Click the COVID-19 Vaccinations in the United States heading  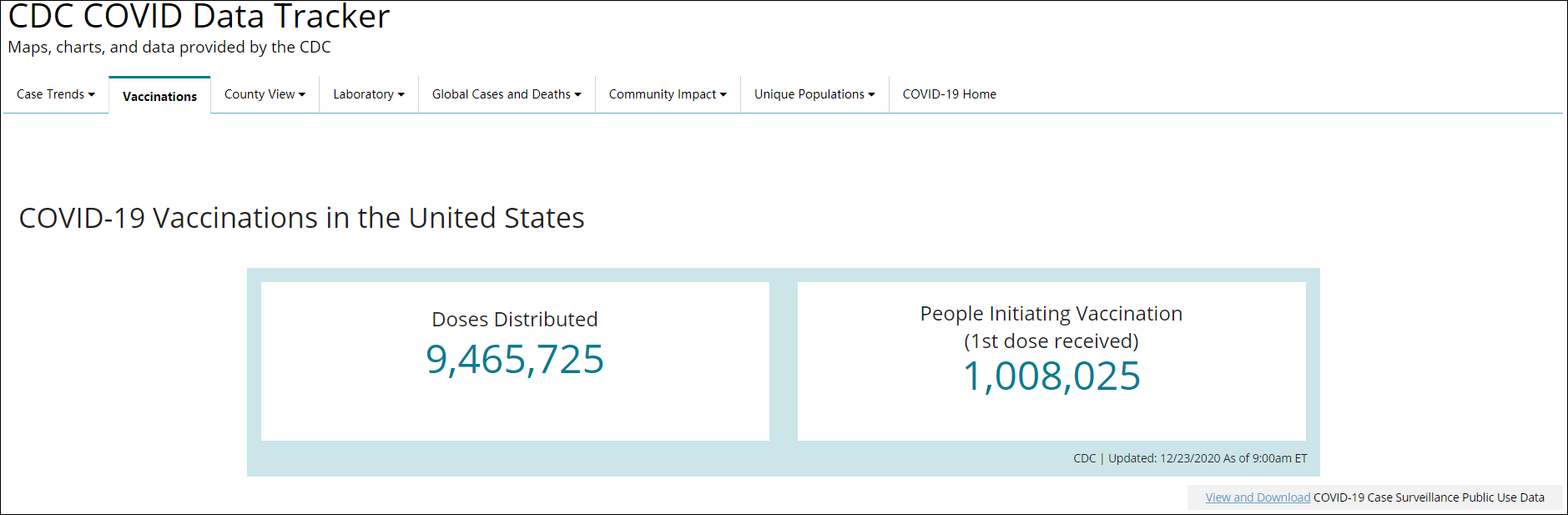coord(301,218)
